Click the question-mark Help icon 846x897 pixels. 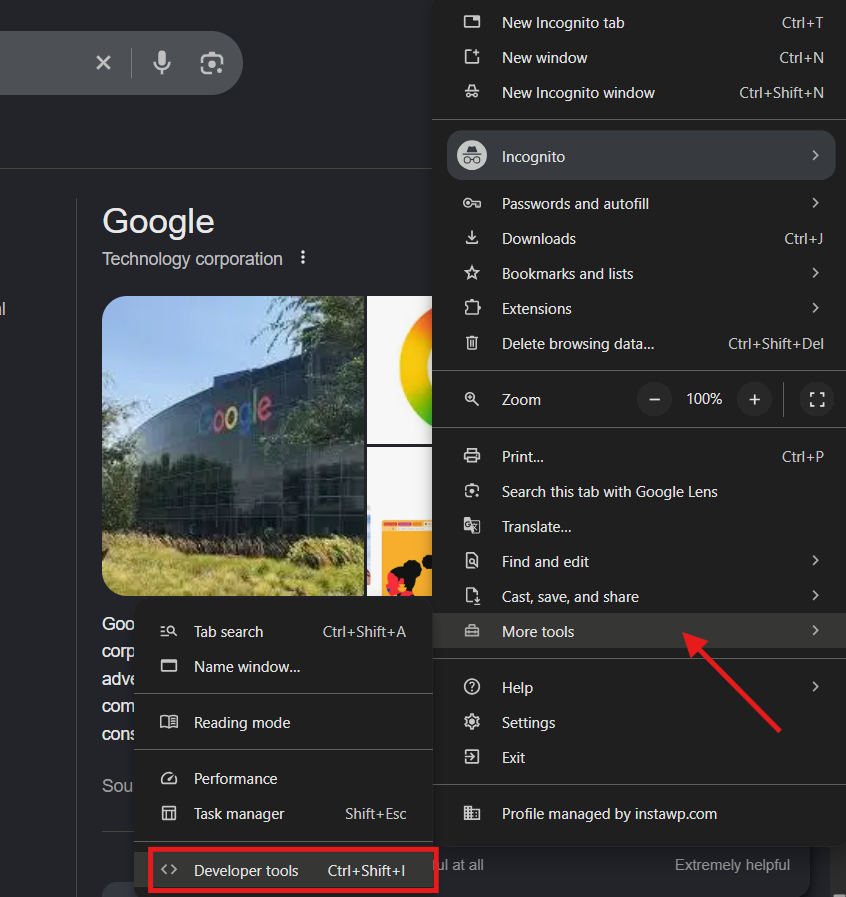472,686
